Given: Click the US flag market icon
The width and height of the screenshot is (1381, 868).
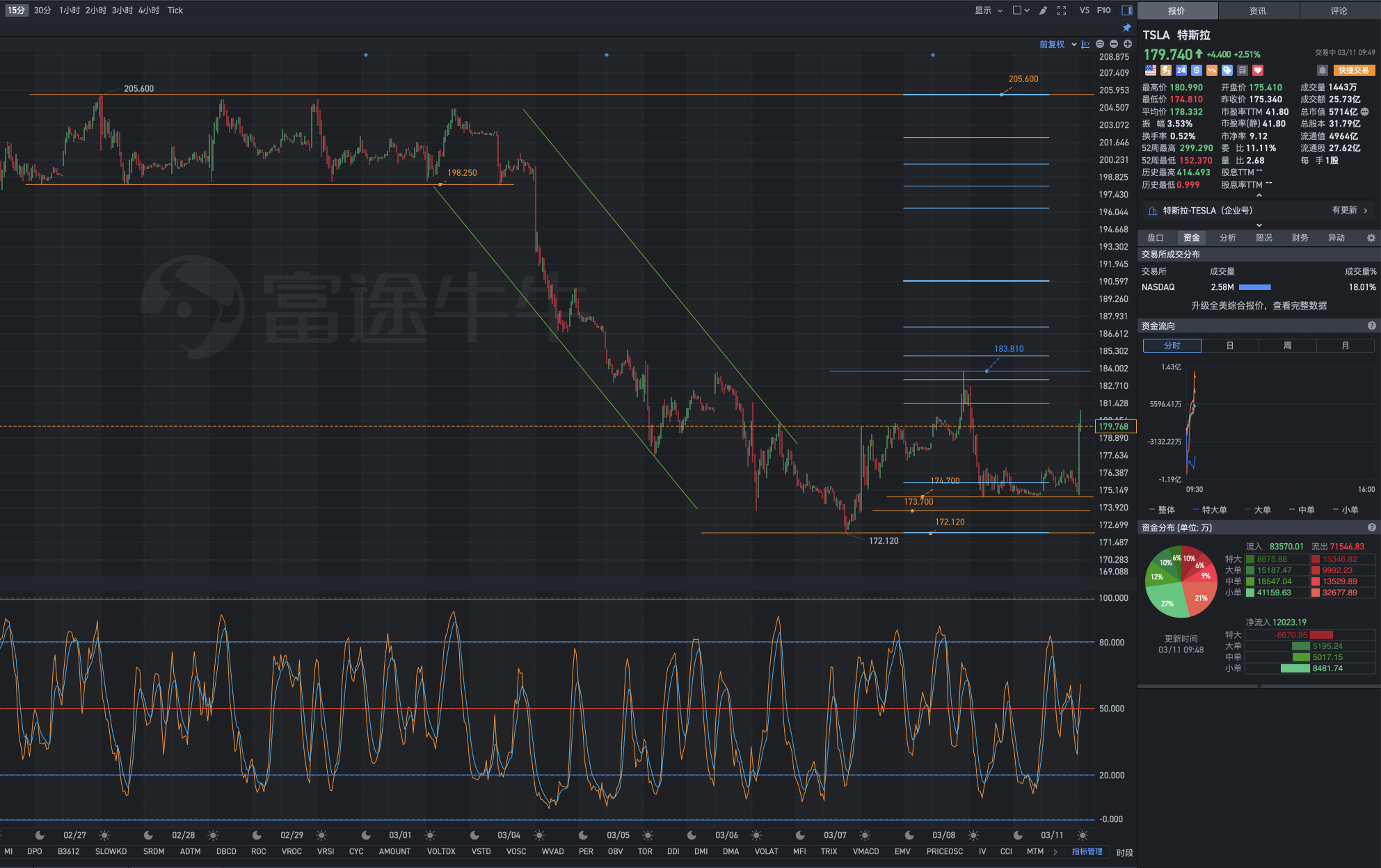Looking at the screenshot, I should [1151, 70].
